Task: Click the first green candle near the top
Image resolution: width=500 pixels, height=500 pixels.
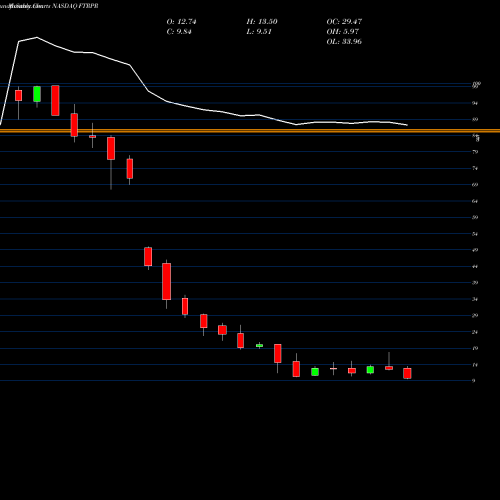Action: (37, 94)
